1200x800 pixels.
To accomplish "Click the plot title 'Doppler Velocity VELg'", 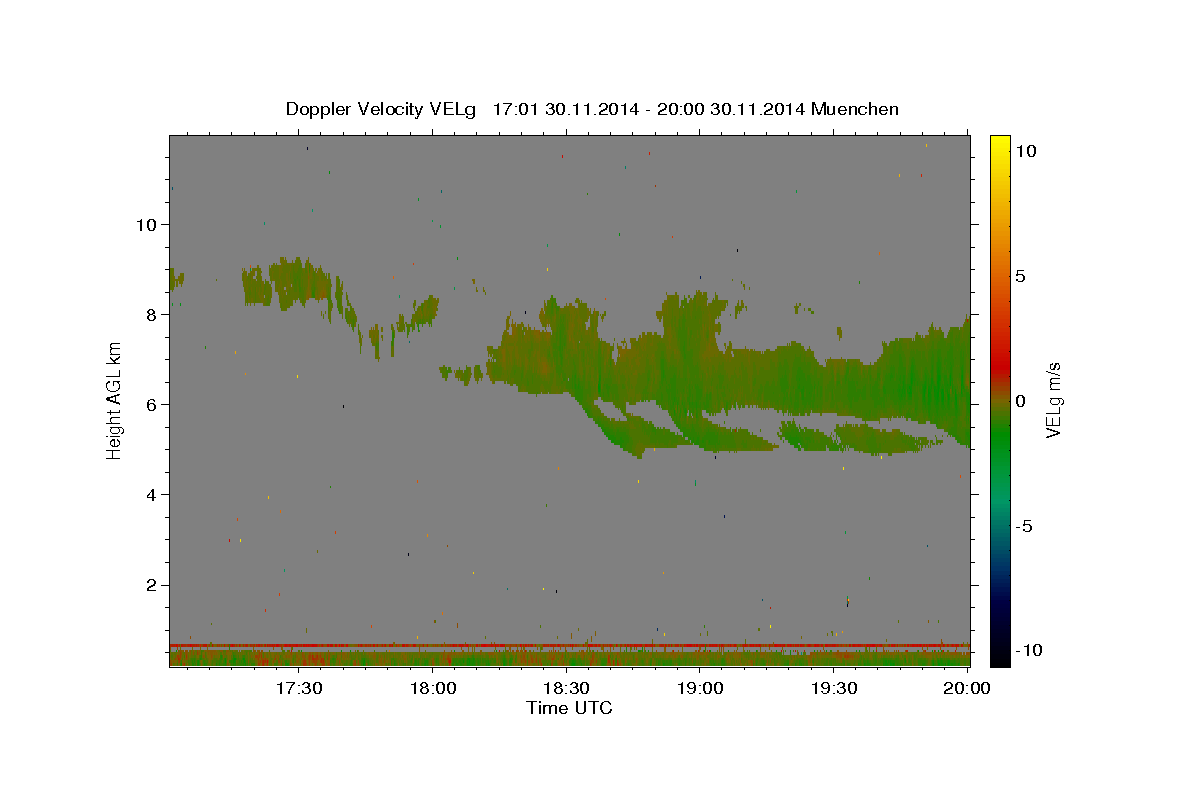I will (383, 109).
